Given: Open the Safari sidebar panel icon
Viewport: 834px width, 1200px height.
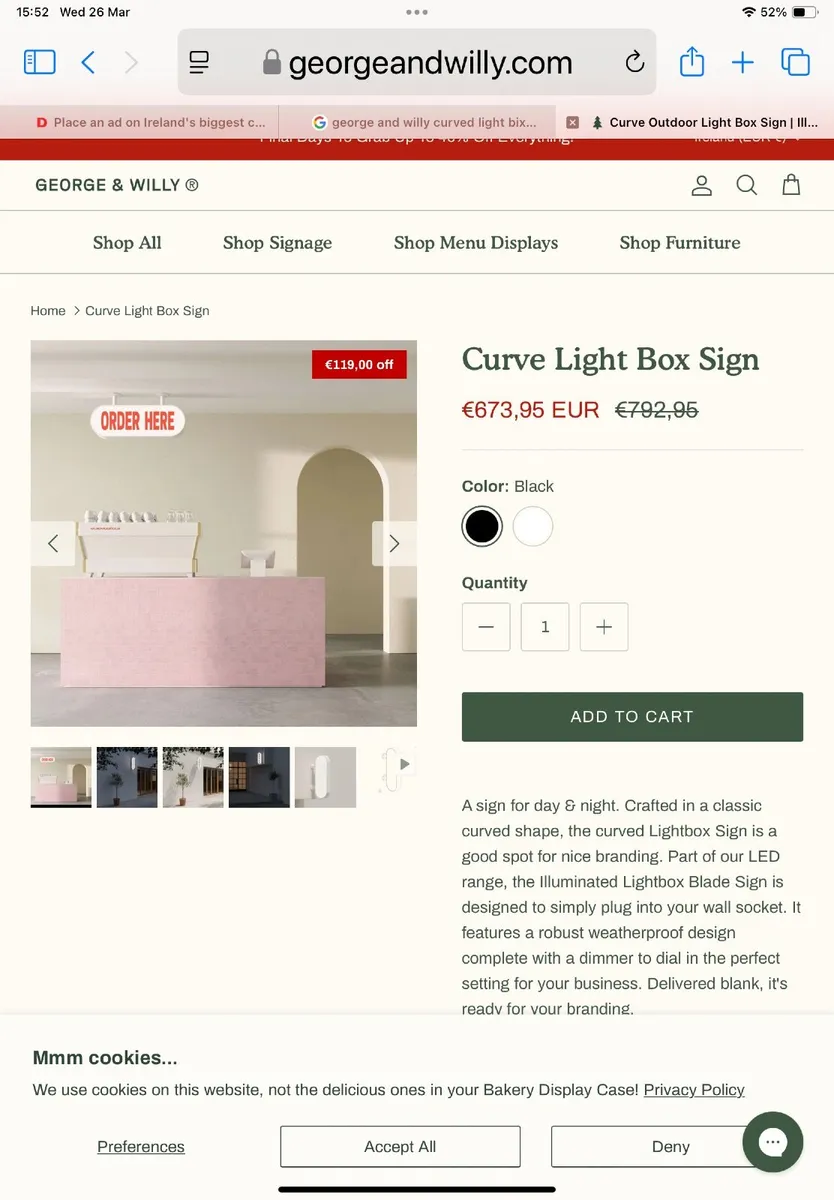Looking at the screenshot, I should (x=40, y=62).
